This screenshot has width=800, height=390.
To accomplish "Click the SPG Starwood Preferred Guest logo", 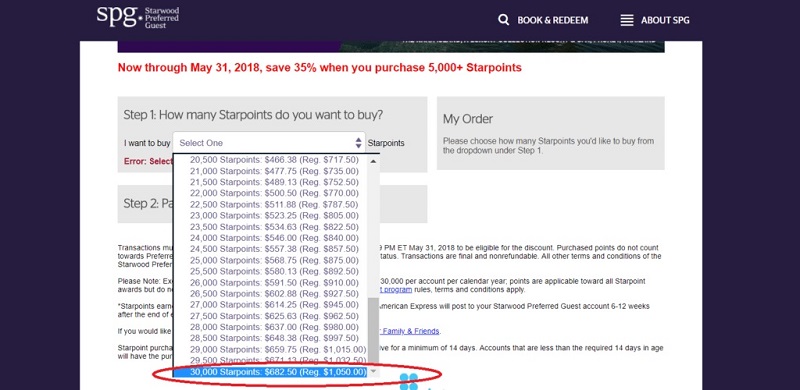I will [x=138, y=17].
